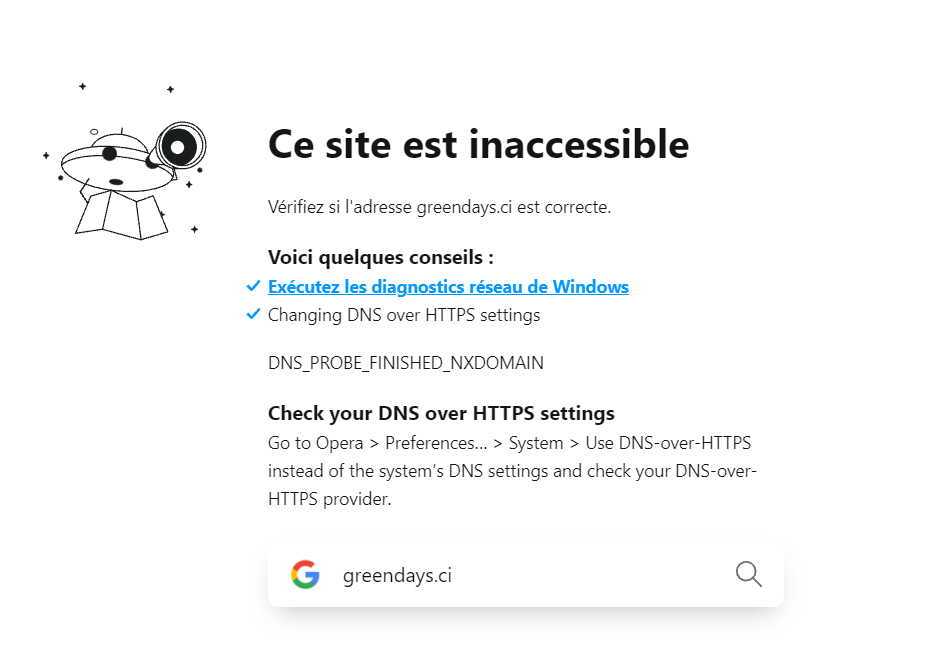Click the checkmark beside Changing DNS over HTTPS

[x=253, y=315]
